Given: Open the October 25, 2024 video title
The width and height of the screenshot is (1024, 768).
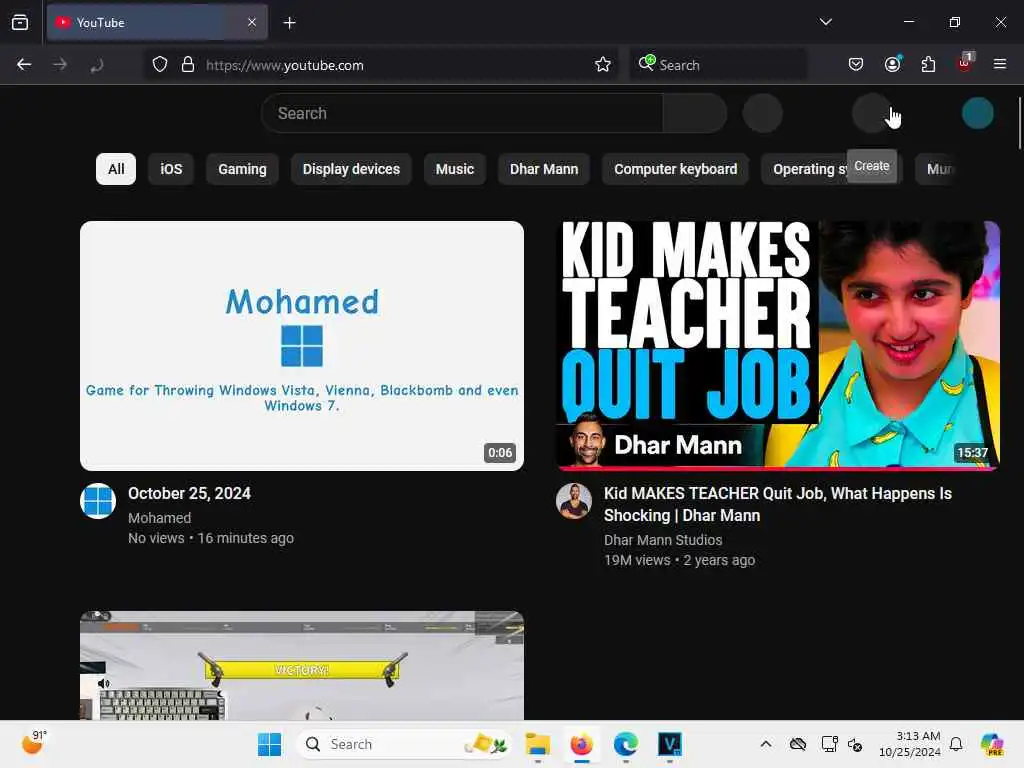Looking at the screenshot, I should click(x=189, y=494).
